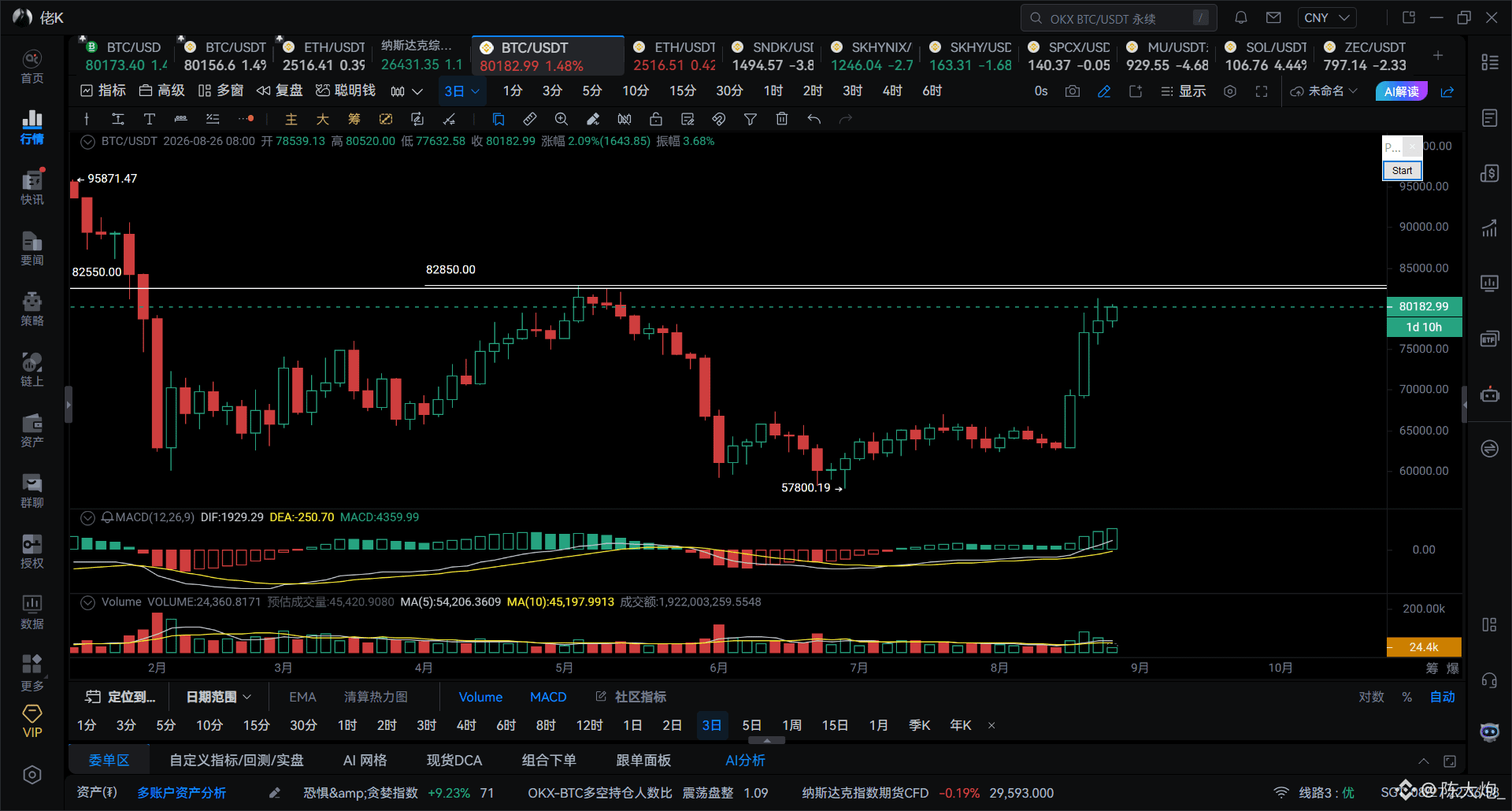Switch to the ZEC/USDT tab
Screen dimensions: 1512x811
coord(1364,56)
